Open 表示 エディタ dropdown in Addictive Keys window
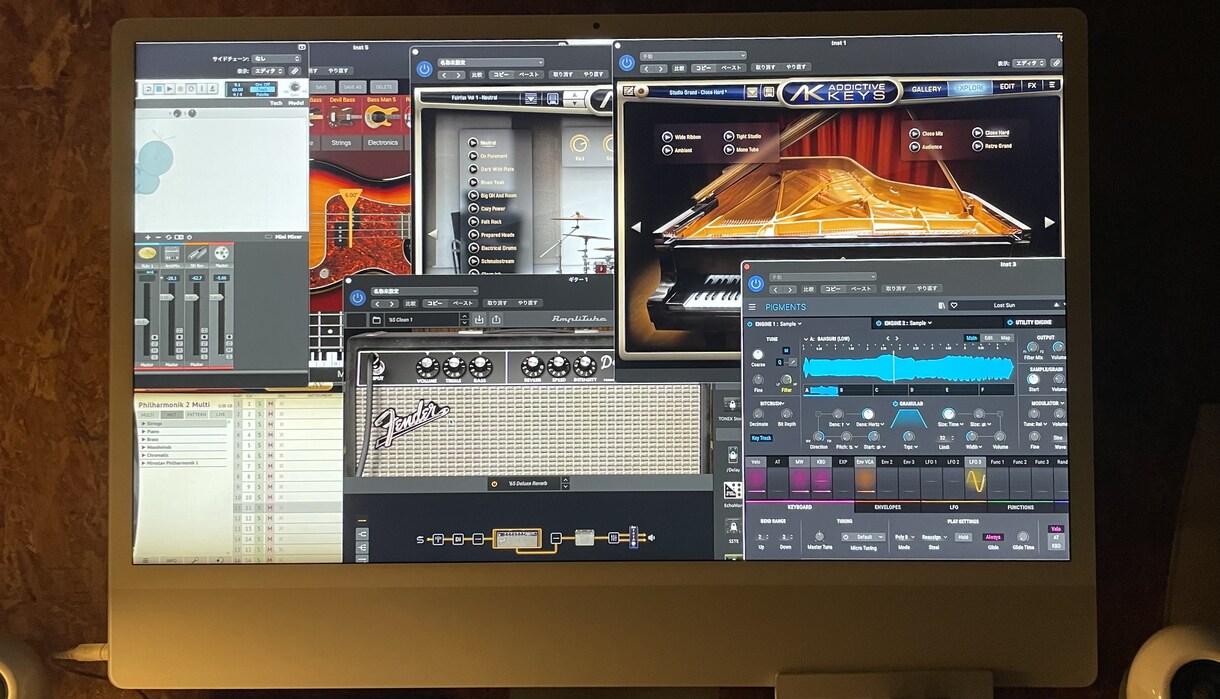The width and height of the screenshot is (1220, 699). (1031, 62)
